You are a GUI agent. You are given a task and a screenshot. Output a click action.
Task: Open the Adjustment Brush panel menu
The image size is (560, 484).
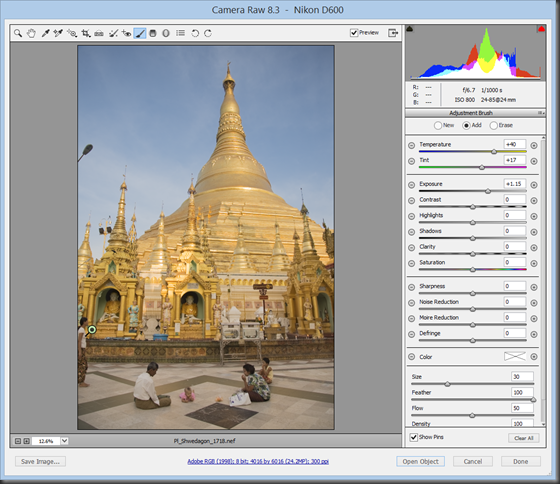(541, 113)
